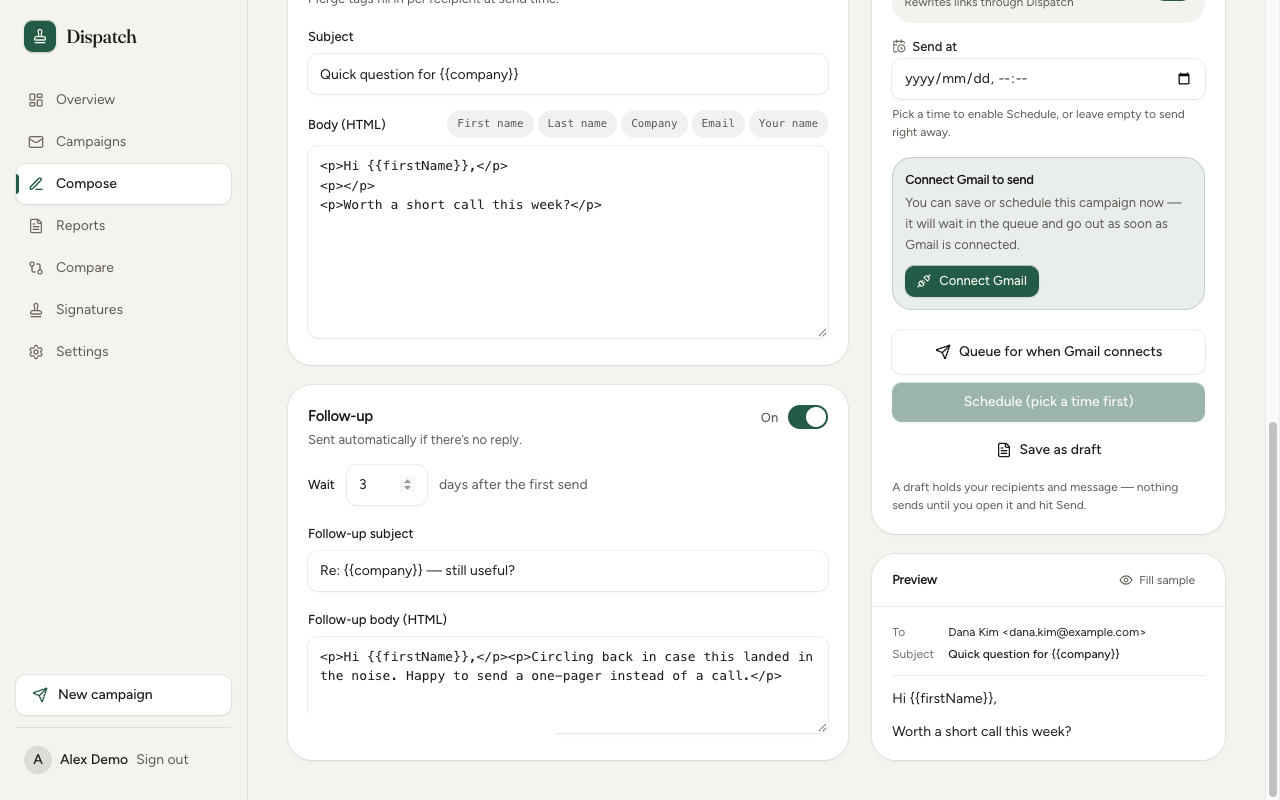Turn off the Follow-up toggle
The width and height of the screenshot is (1280, 800).
tap(808, 417)
